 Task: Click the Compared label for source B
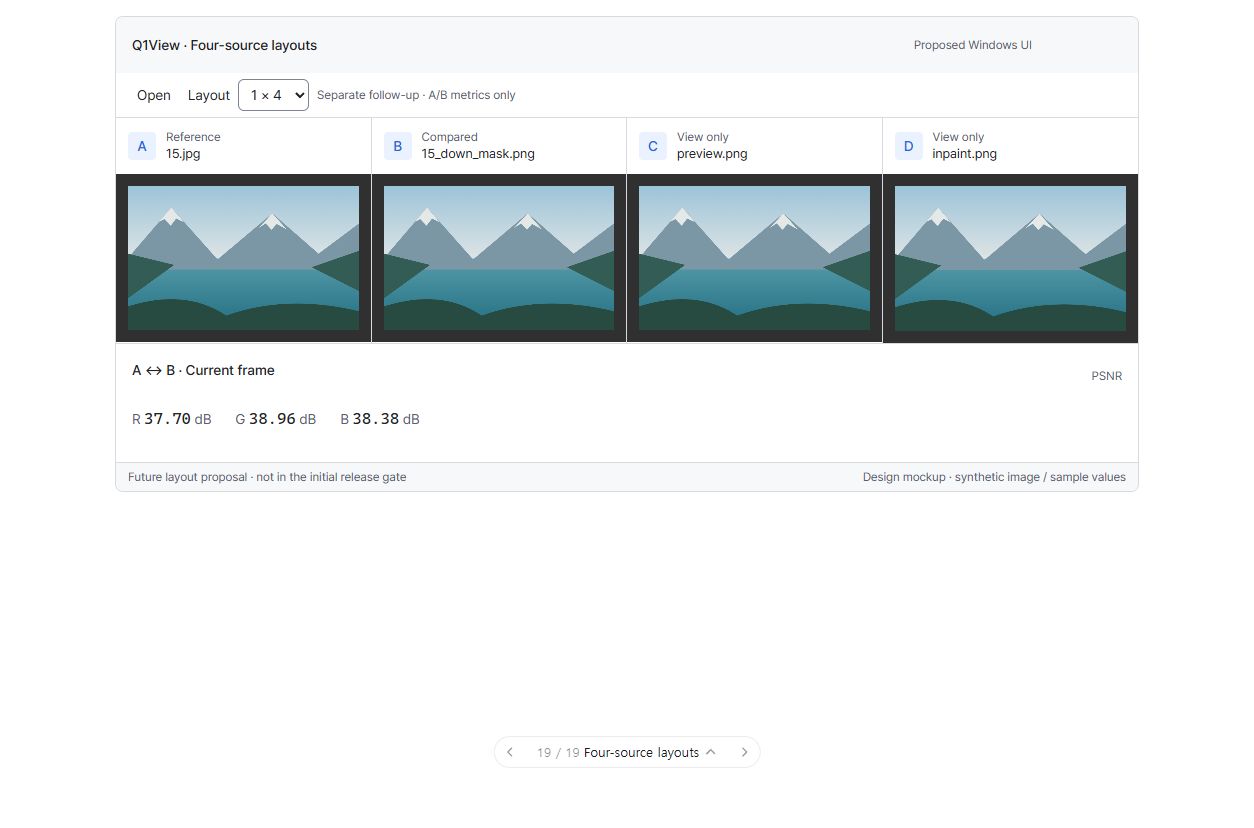[449, 137]
